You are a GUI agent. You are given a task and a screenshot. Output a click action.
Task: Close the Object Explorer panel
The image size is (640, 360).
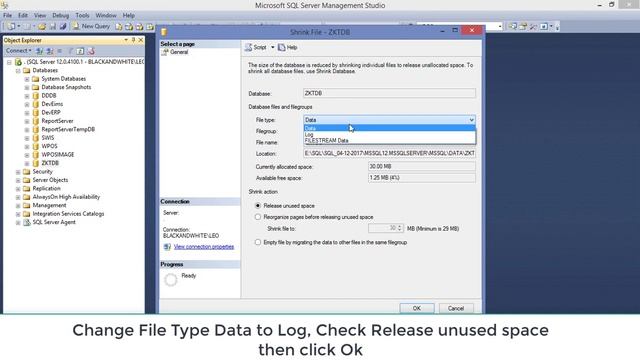(141, 40)
